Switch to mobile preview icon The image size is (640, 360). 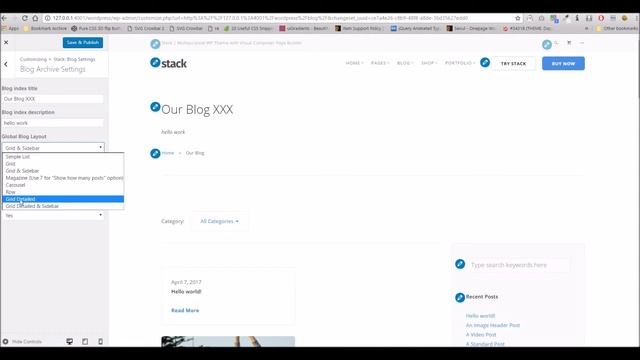pos(100,342)
